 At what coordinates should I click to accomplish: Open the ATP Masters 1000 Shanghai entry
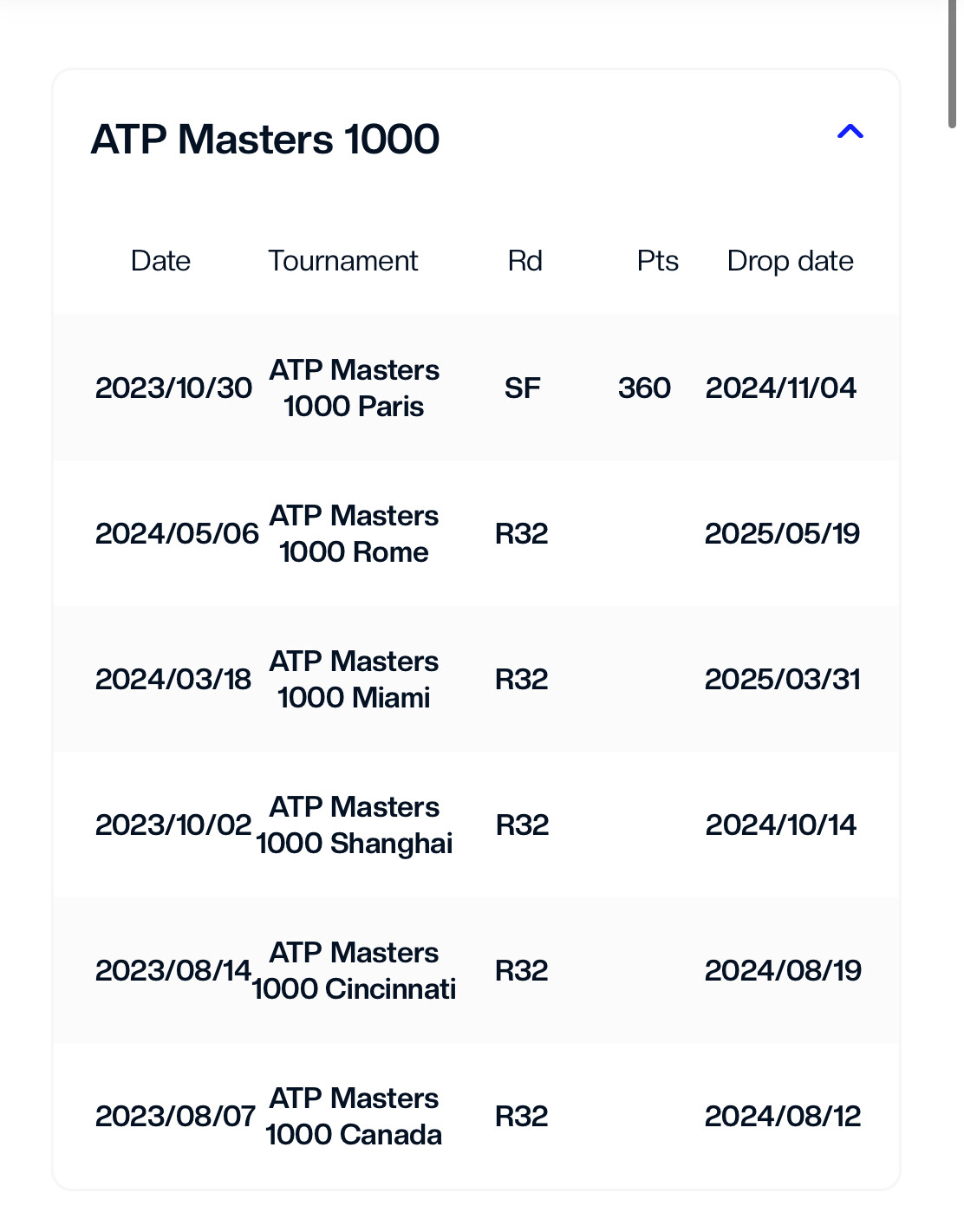[x=354, y=825]
